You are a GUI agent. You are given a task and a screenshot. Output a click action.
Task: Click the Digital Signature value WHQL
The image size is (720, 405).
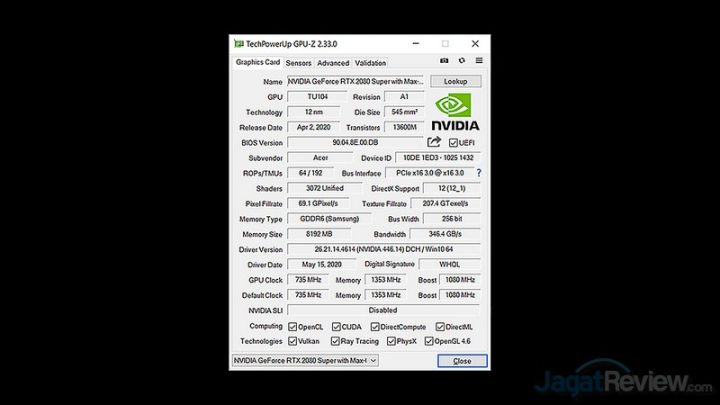point(450,264)
